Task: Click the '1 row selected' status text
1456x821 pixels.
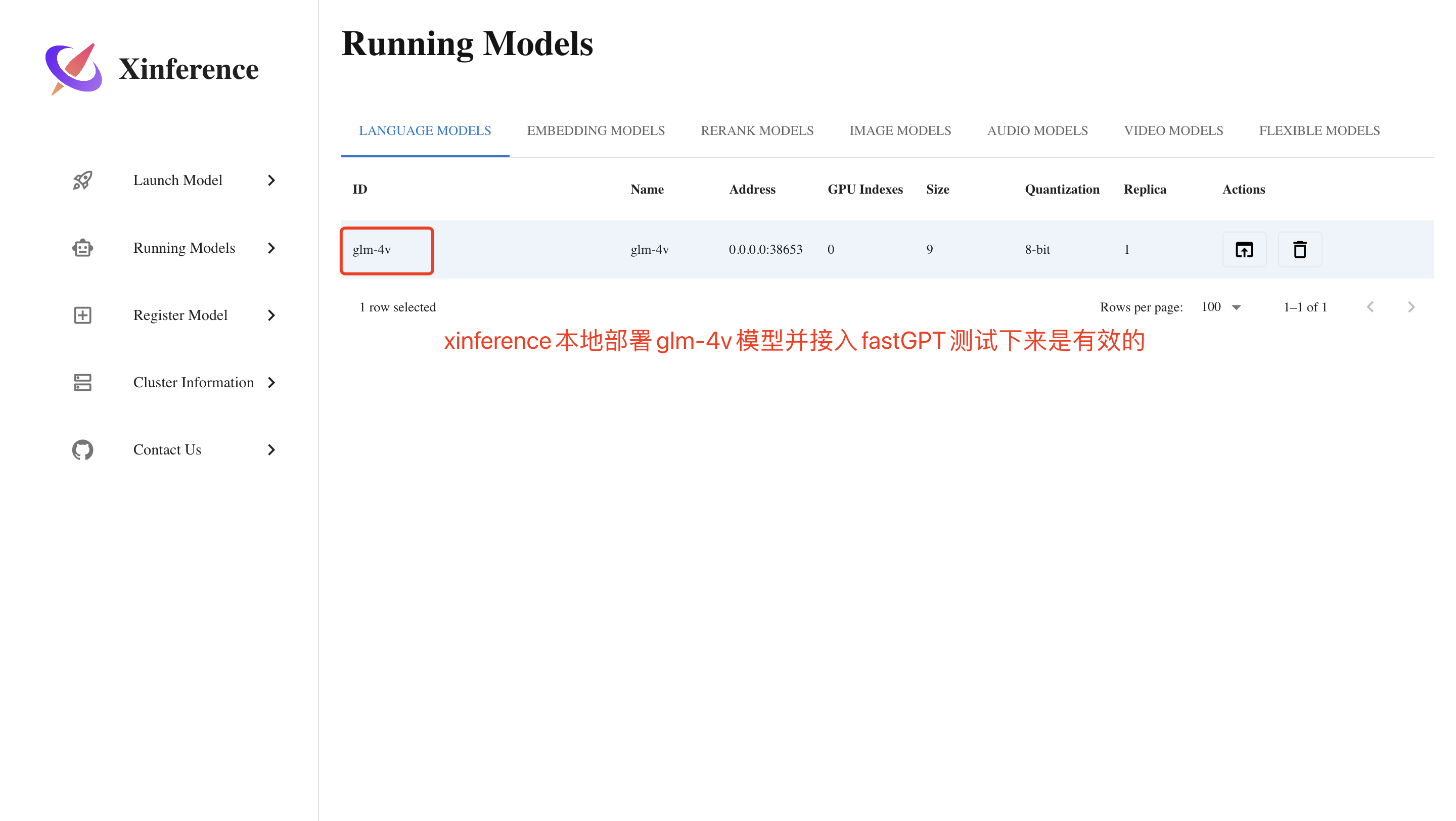Action: [x=397, y=307]
